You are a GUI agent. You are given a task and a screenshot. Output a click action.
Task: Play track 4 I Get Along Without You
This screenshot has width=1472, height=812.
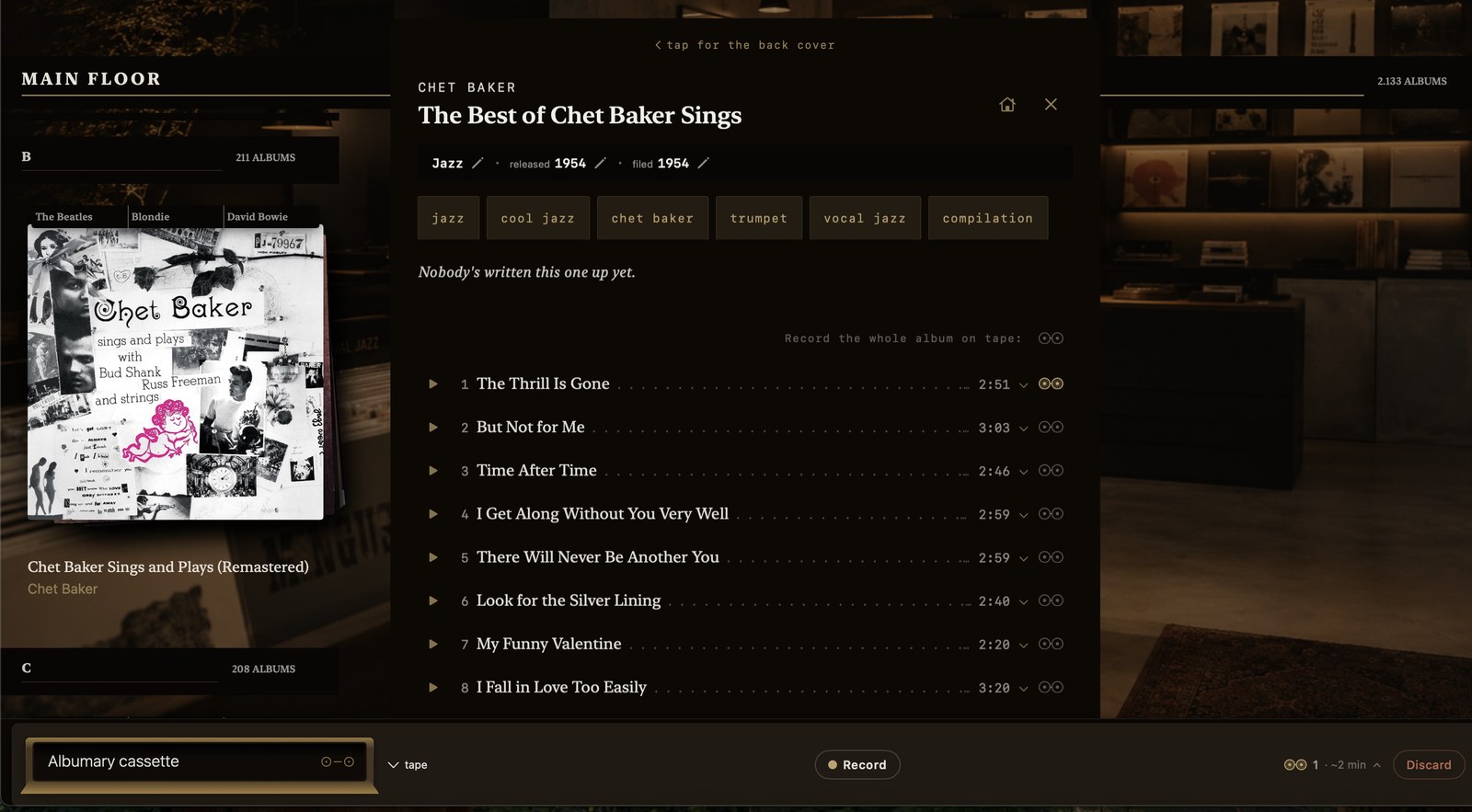click(433, 514)
